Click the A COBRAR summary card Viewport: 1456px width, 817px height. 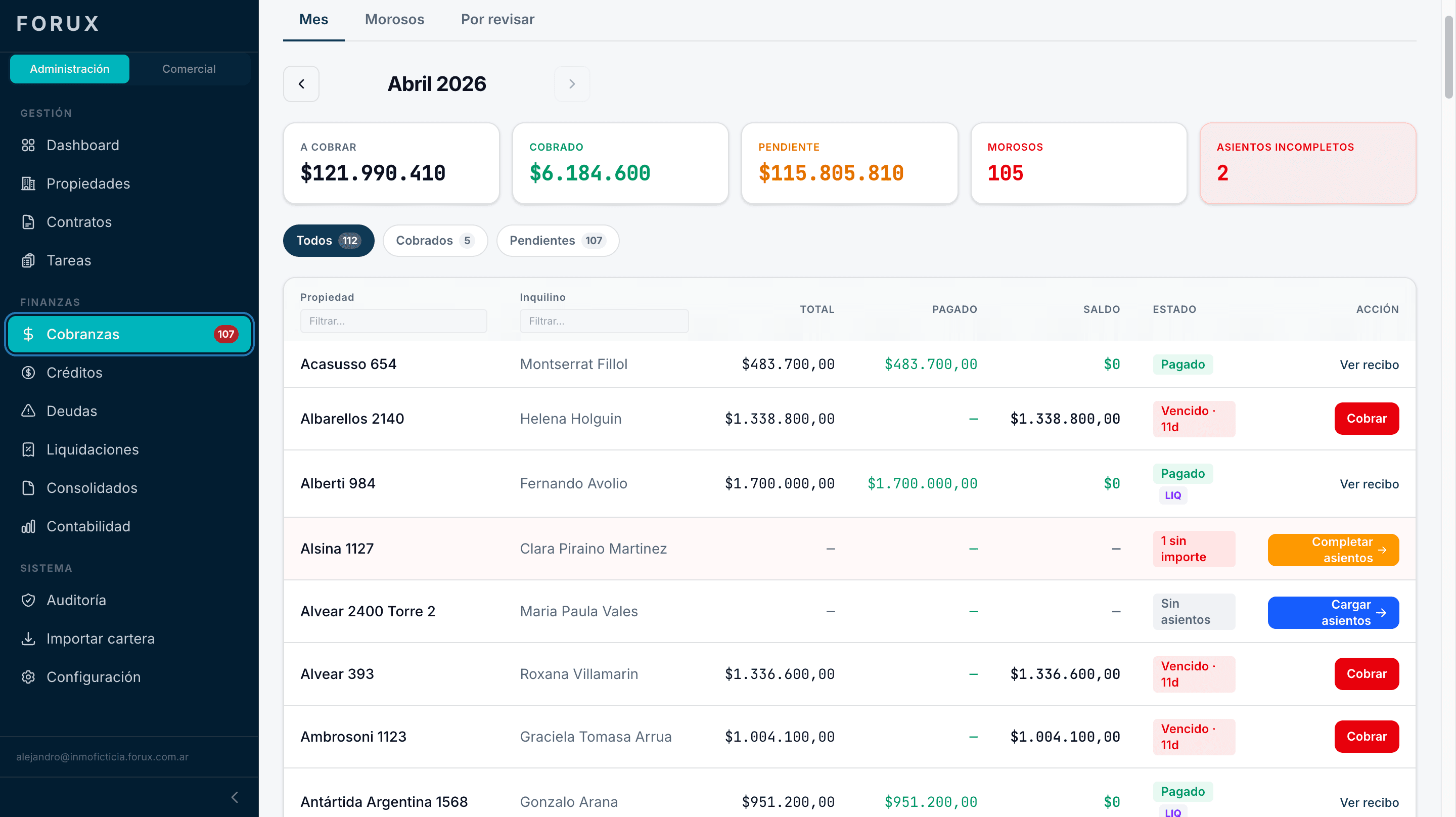(391, 163)
